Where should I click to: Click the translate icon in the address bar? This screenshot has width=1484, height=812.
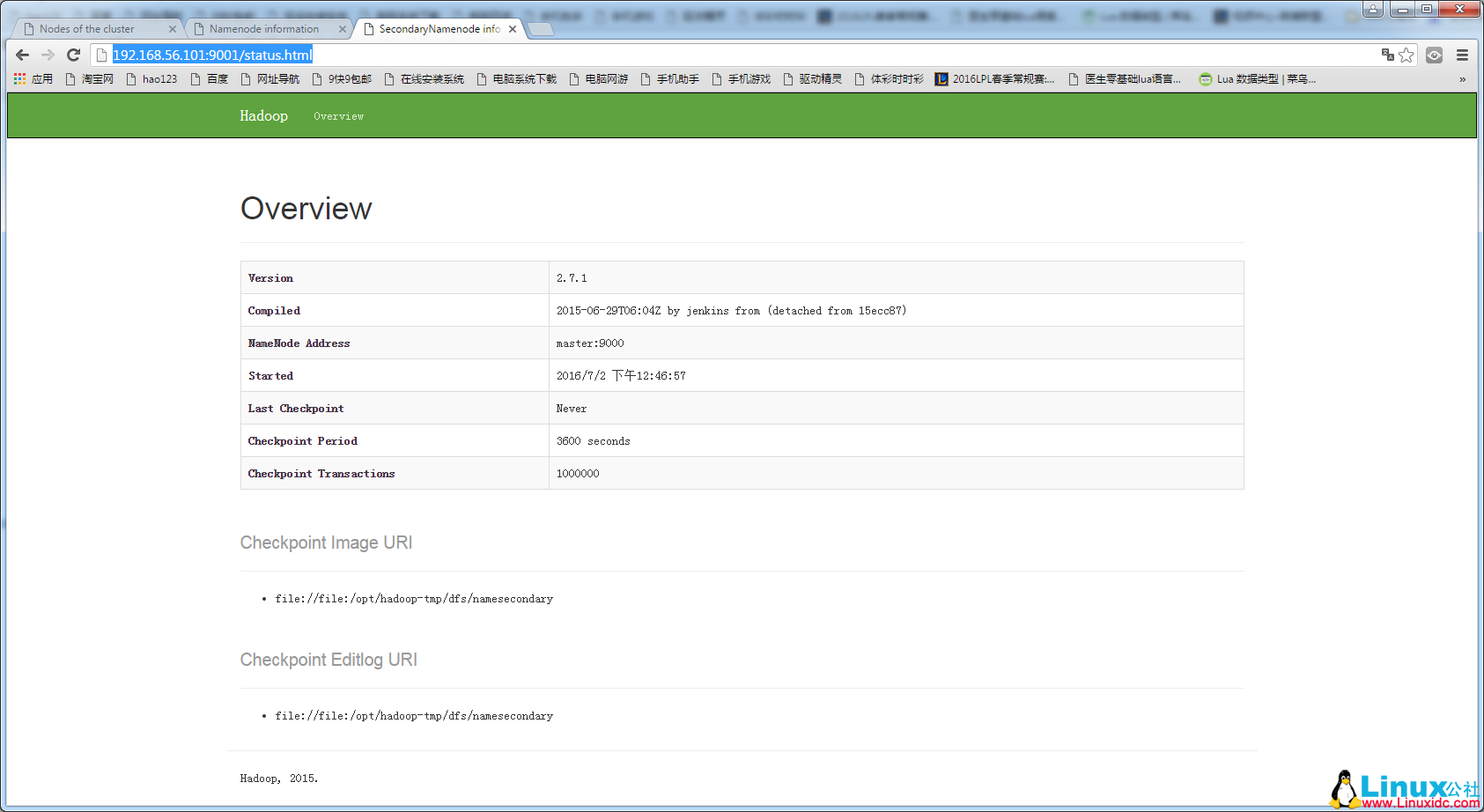[1387, 55]
